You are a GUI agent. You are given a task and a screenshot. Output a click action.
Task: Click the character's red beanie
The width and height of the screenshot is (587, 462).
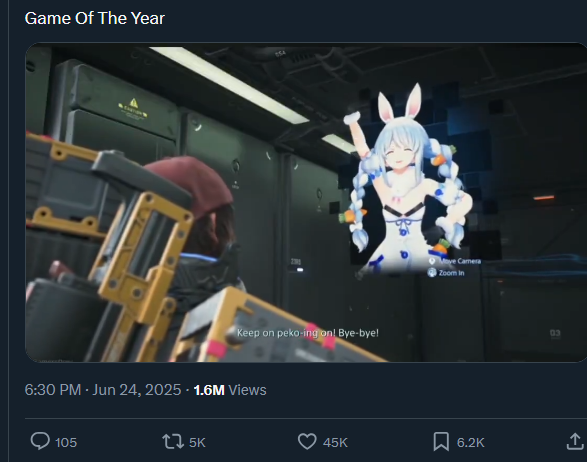click(x=191, y=185)
